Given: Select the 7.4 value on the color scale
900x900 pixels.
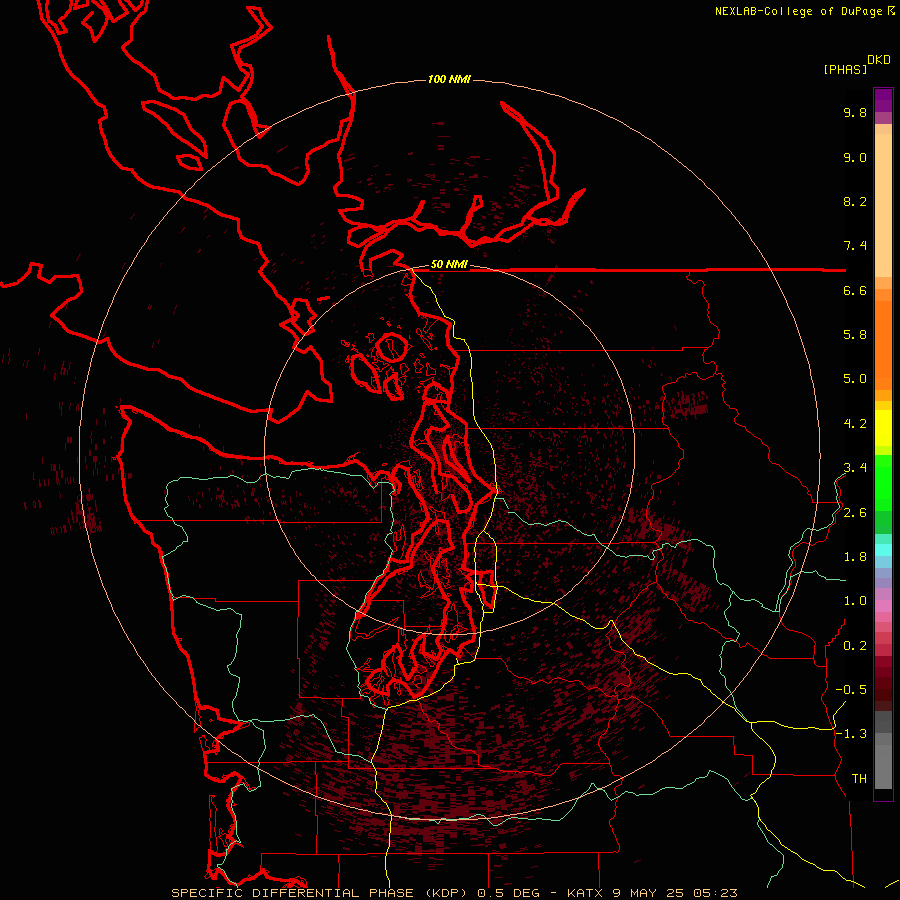Looking at the screenshot, I should pos(855,246).
